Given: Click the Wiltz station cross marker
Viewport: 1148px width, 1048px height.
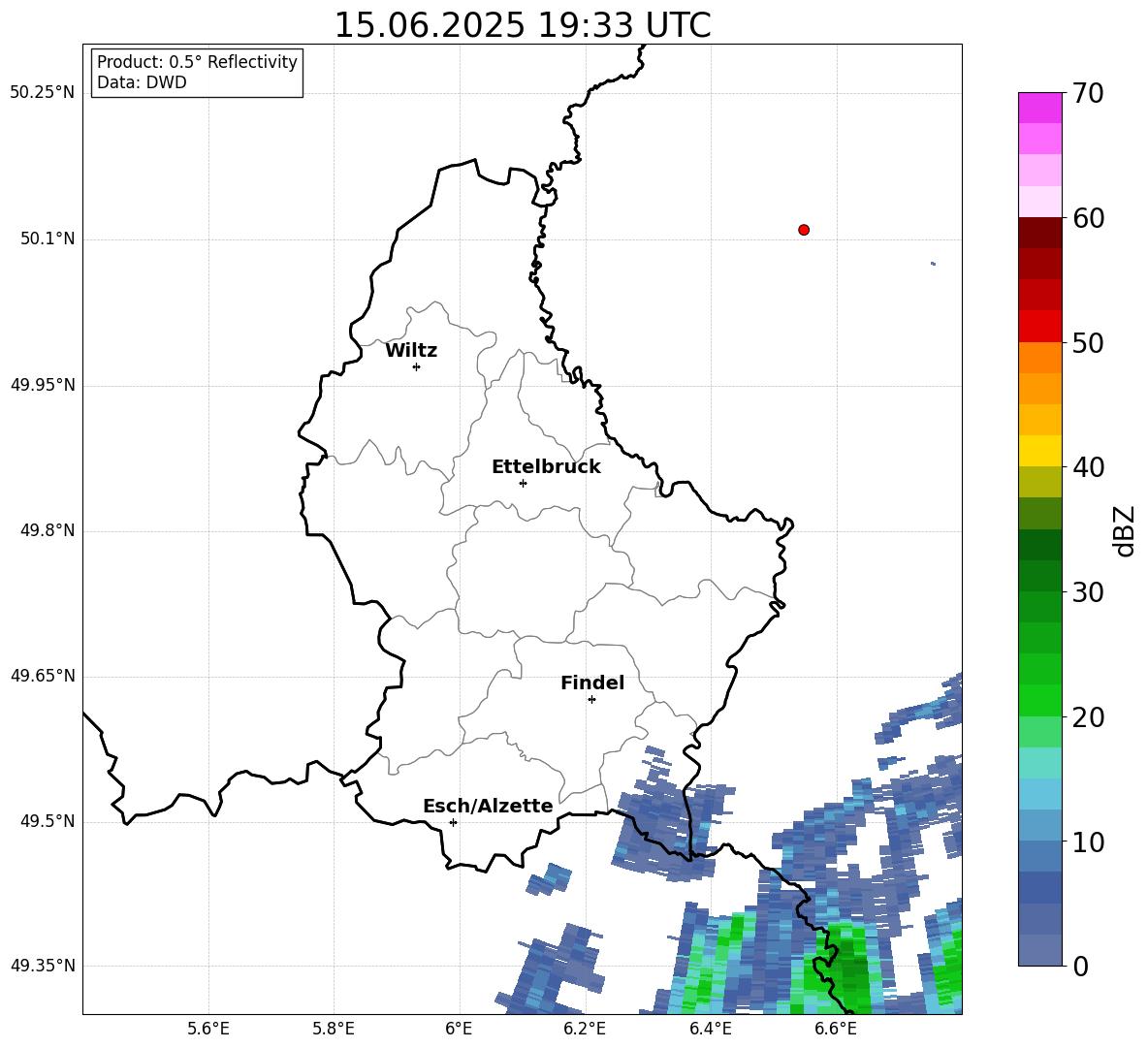Looking at the screenshot, I should 417,366.
